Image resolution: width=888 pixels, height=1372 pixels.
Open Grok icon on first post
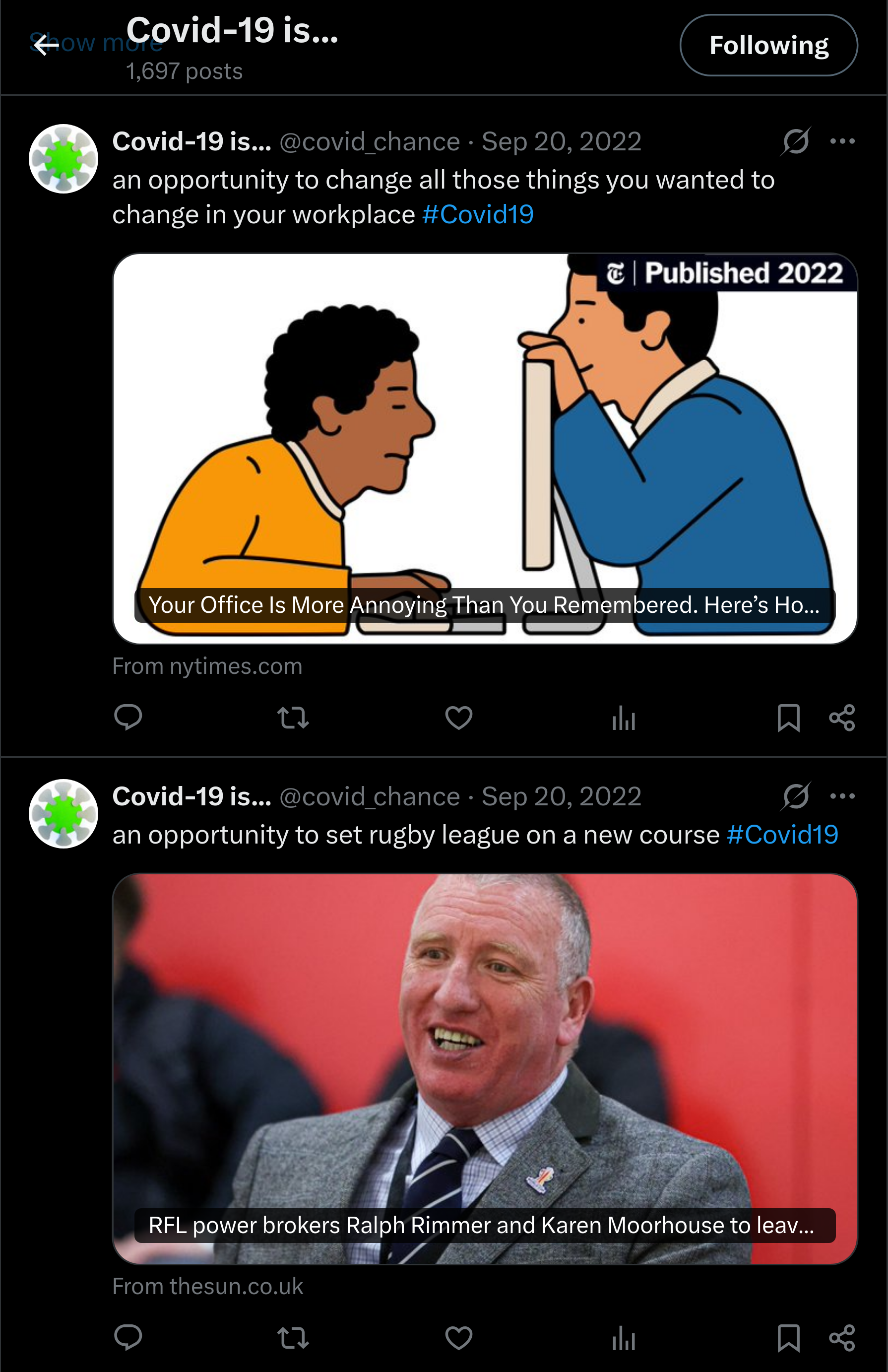pos(796,141)
